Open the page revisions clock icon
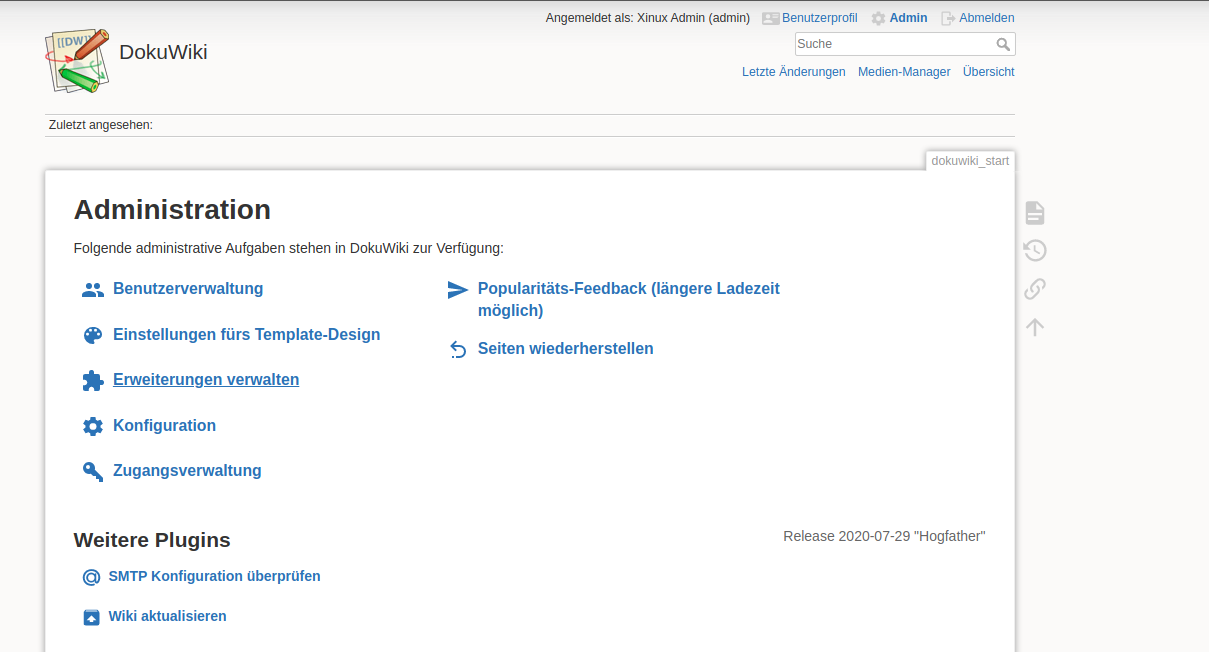This screenshot has height=652, width=1209. click(x=1034, y=250)
